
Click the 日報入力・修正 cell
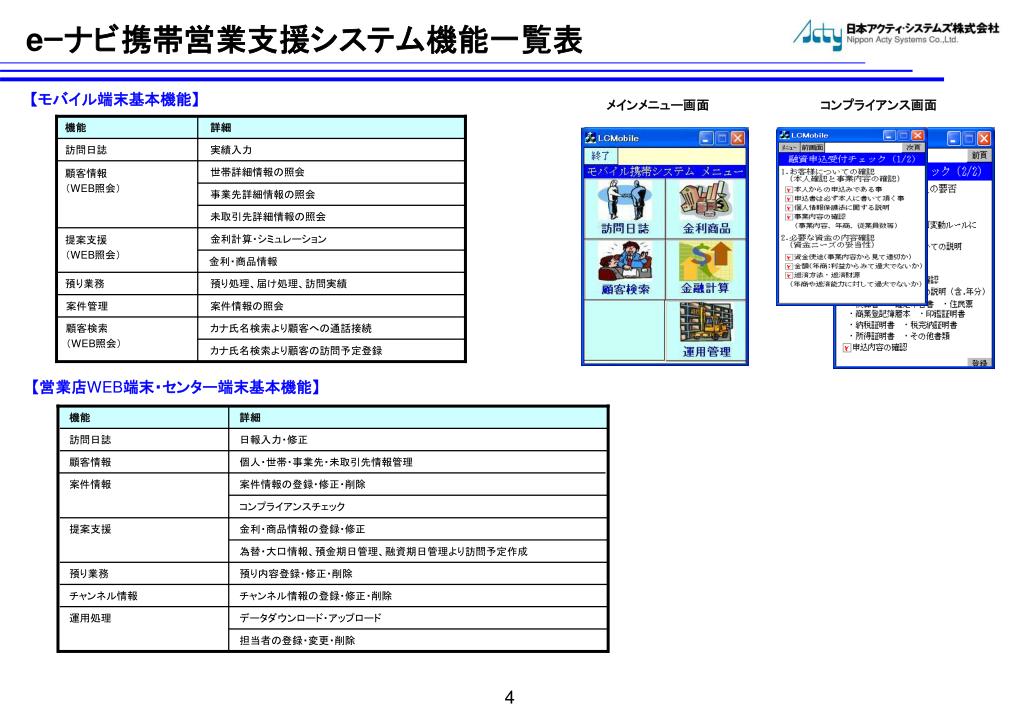coord(418,440)
